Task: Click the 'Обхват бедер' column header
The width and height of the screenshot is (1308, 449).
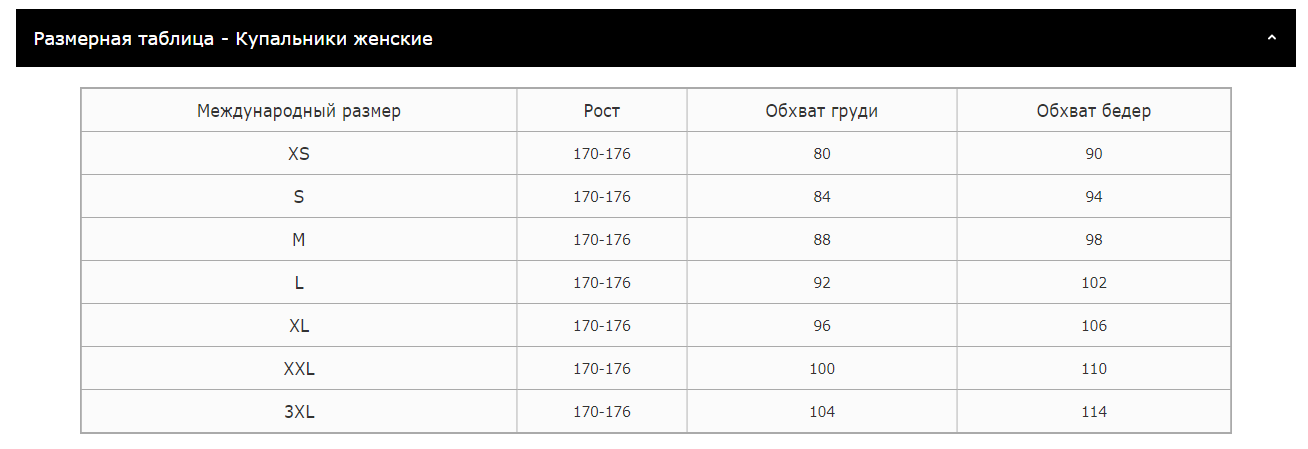Action: (1094, 111)
